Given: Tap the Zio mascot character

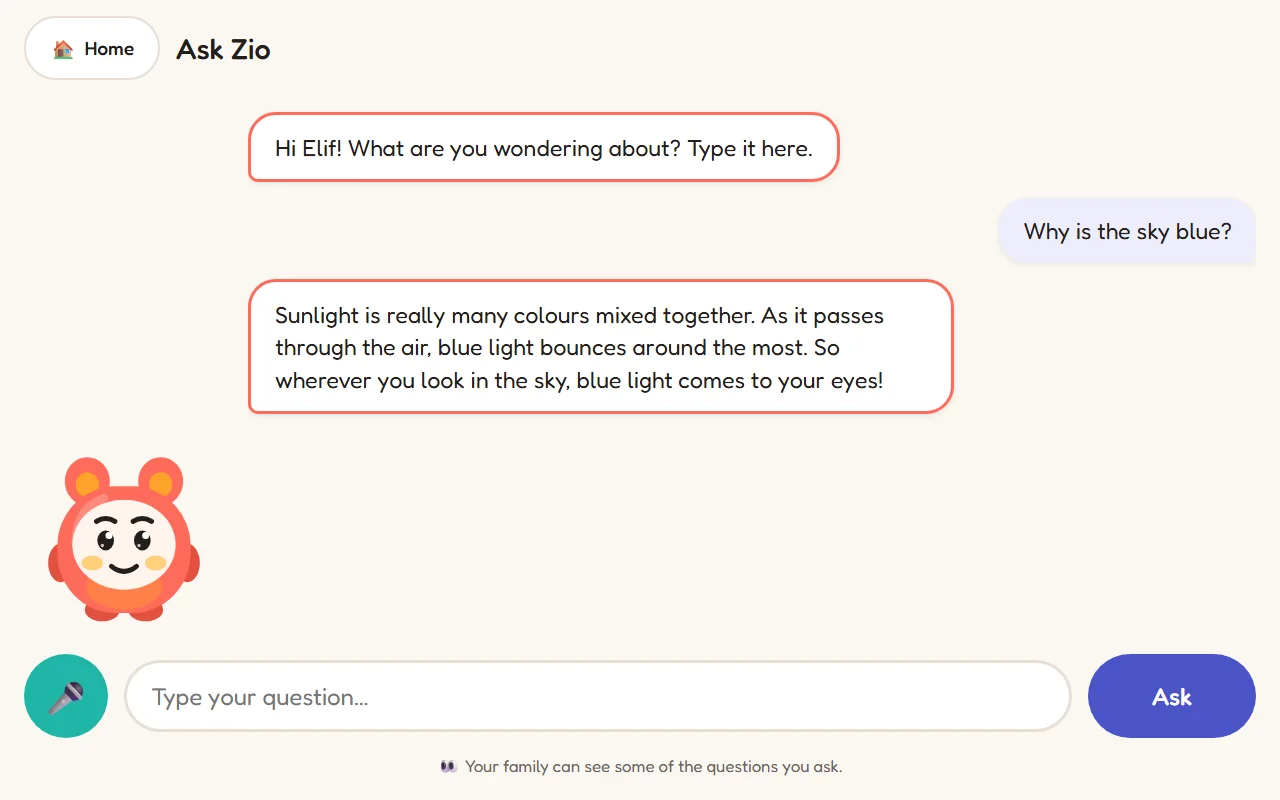Looking at the screenshot, I should pyautogui.click(x=124, y=538).
